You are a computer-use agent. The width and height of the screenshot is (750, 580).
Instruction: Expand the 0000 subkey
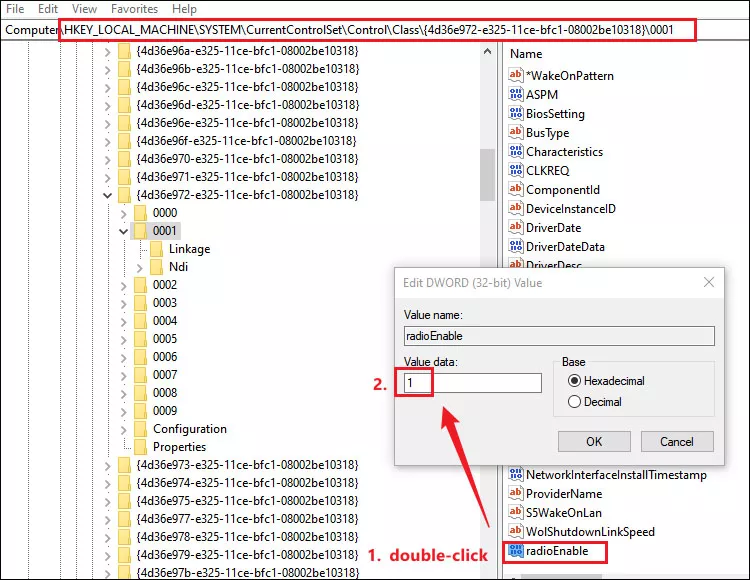[x=123, y=213]
